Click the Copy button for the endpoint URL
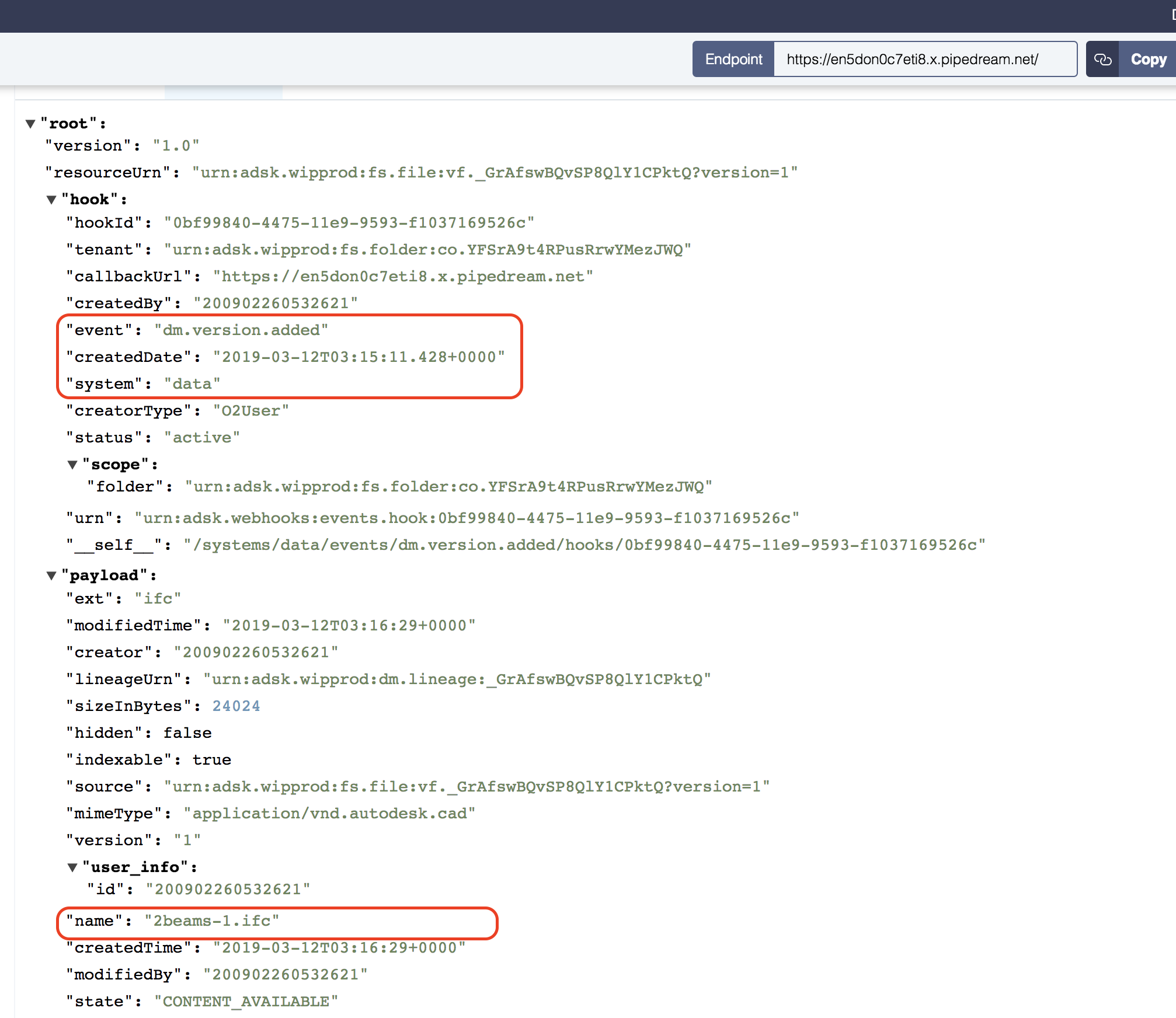Image resolution: width=1176 pixels, height=1018 pixels. click(x=1147, y=58)
